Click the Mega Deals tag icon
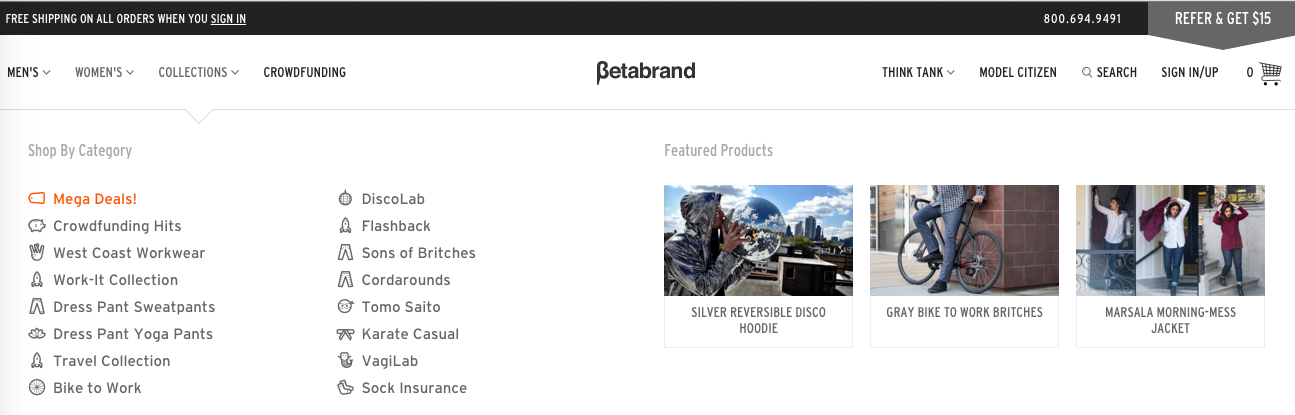 (37, 199)
